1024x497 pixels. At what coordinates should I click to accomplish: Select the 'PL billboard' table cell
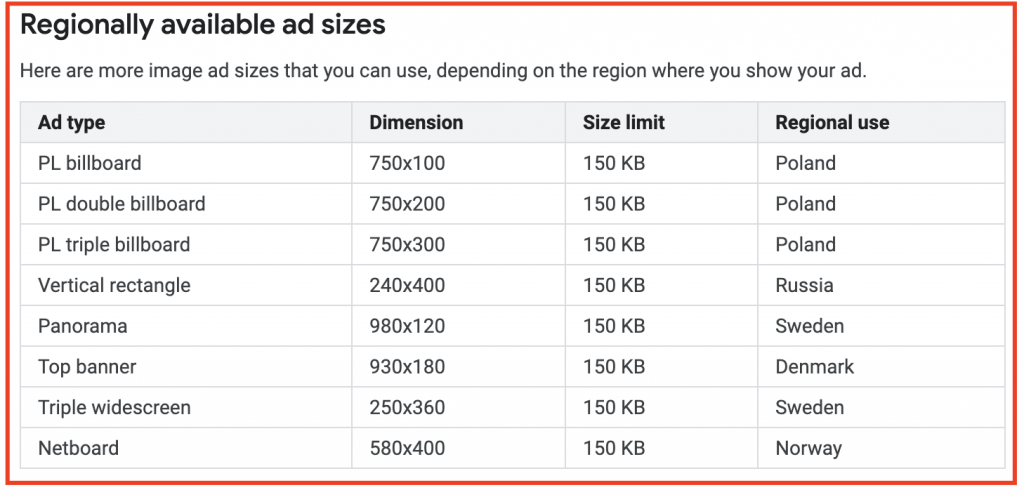90,163
